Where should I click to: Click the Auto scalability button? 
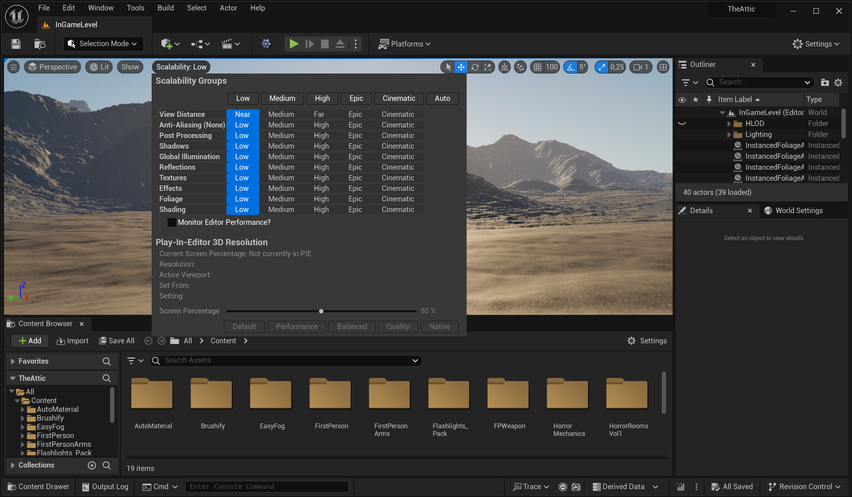pyautogui.click(x=442, y=98)
